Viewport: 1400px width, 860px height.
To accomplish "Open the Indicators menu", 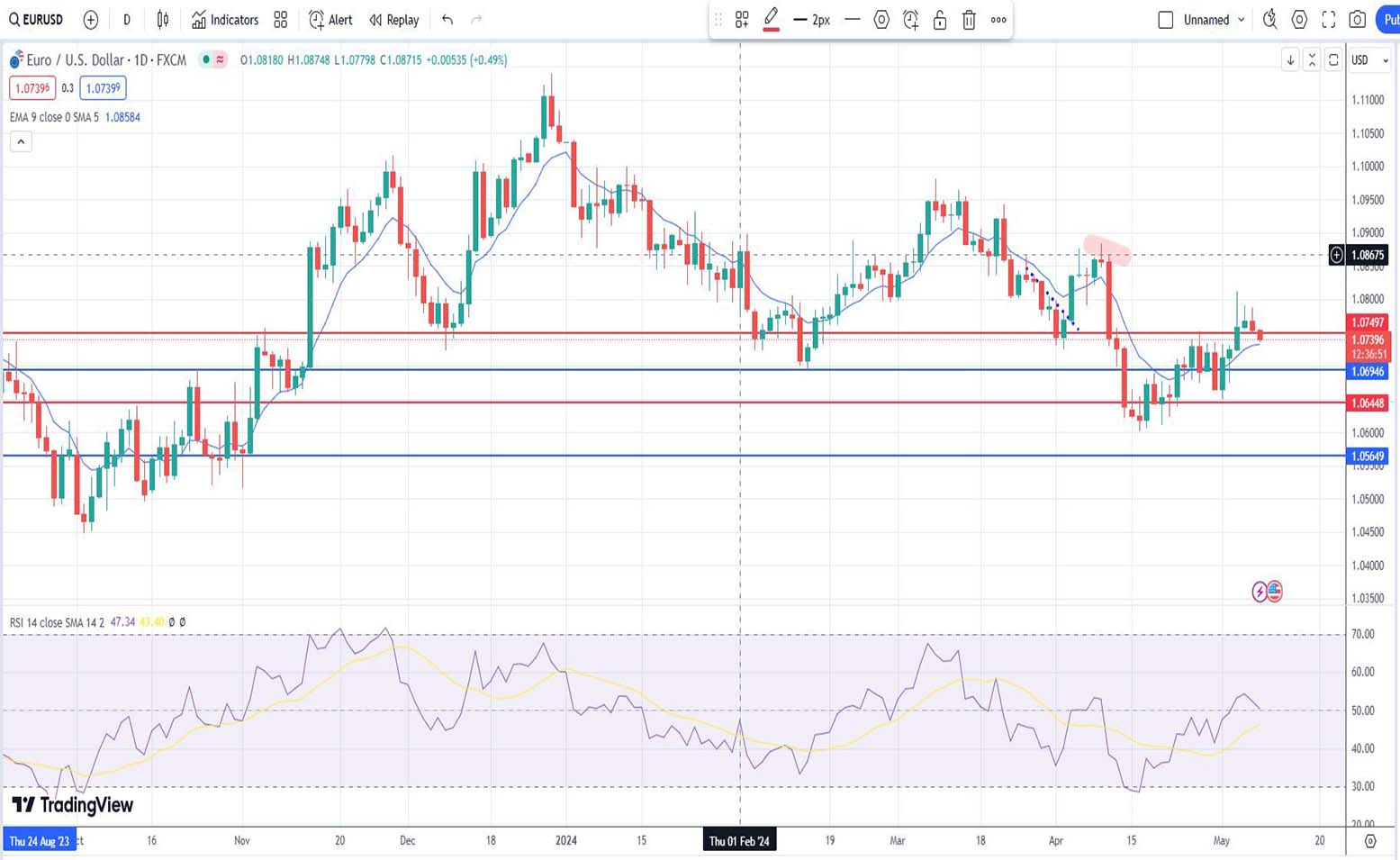I will 225,20.
